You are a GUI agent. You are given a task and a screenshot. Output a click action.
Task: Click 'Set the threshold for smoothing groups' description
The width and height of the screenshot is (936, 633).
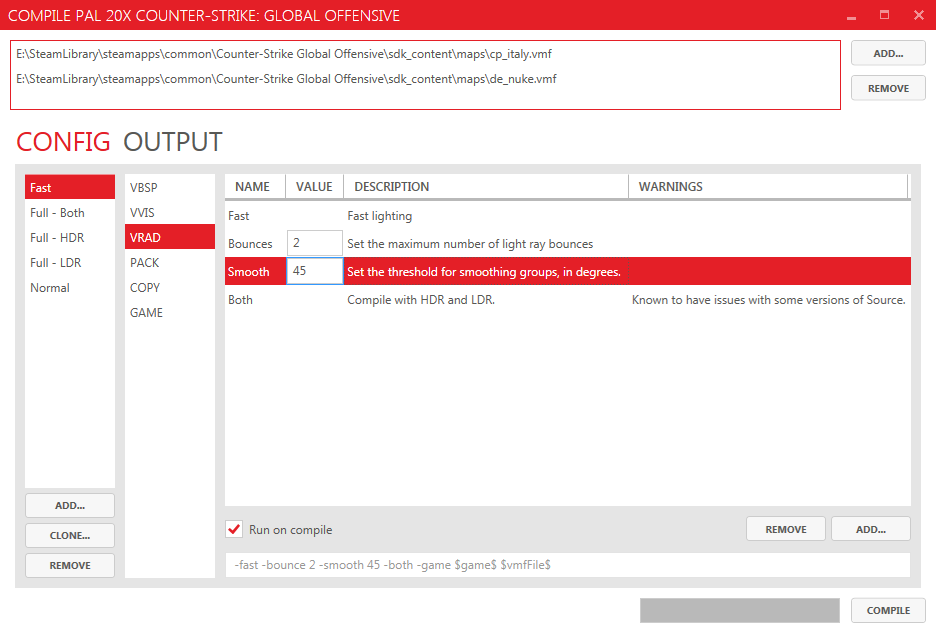(x=484, y=272)
